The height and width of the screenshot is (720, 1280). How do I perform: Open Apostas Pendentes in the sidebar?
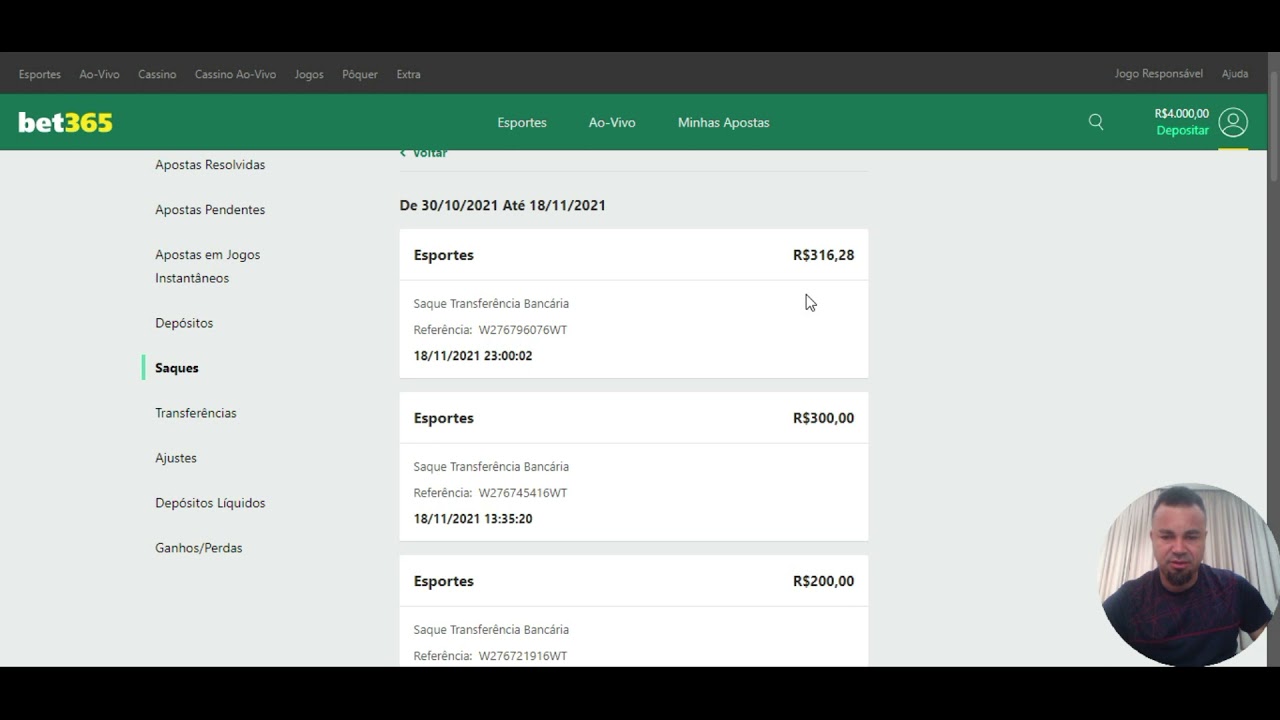[x=210, y=210]
